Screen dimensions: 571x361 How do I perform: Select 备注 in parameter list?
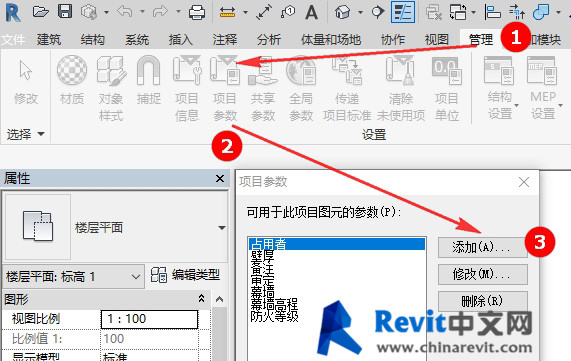[262, 269]
